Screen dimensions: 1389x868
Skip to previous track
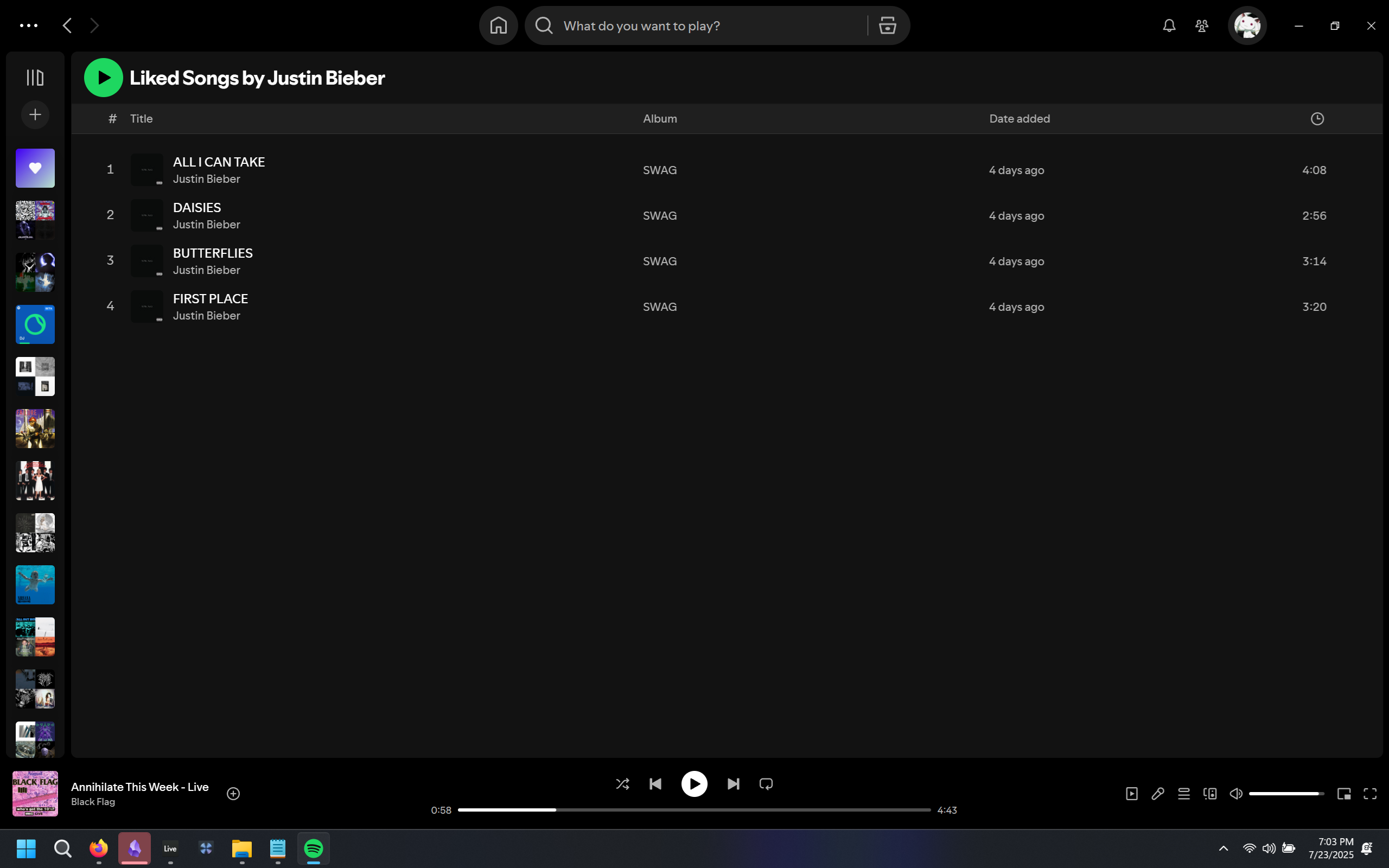pyautogui.click(x=655, y=783)
